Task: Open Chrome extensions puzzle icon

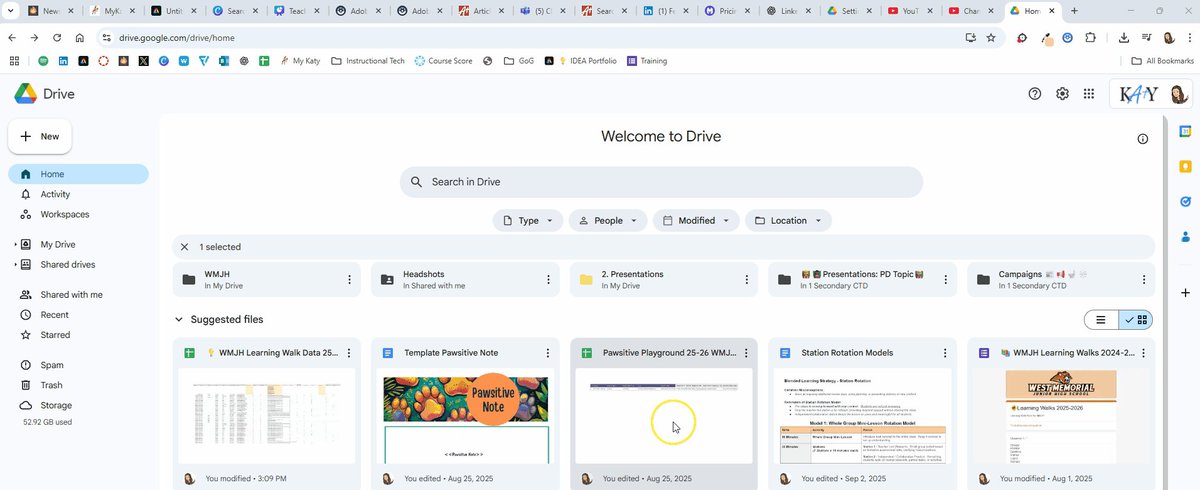Action: [1090, 37]
